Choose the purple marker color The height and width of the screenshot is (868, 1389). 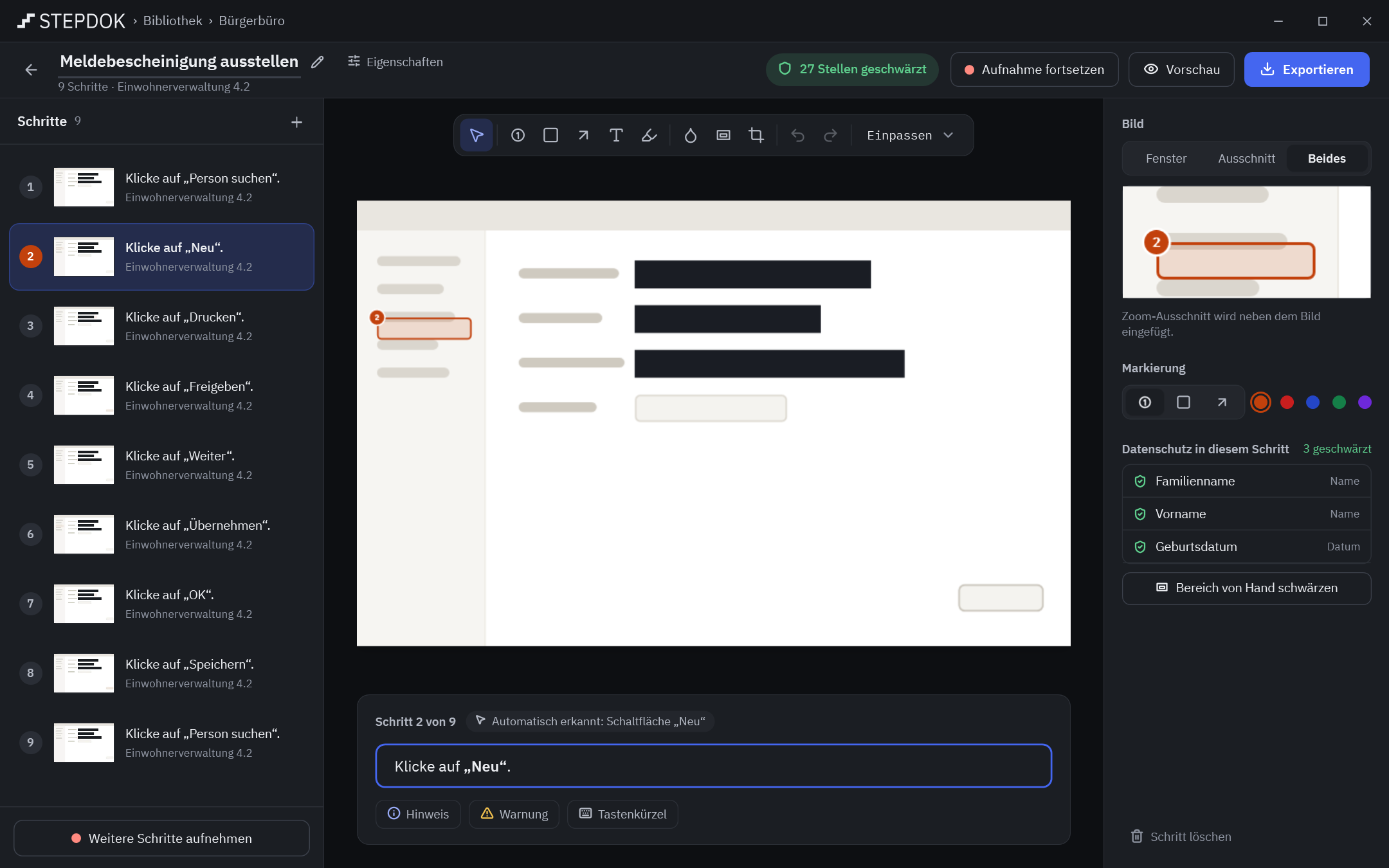pos(1365,402)
